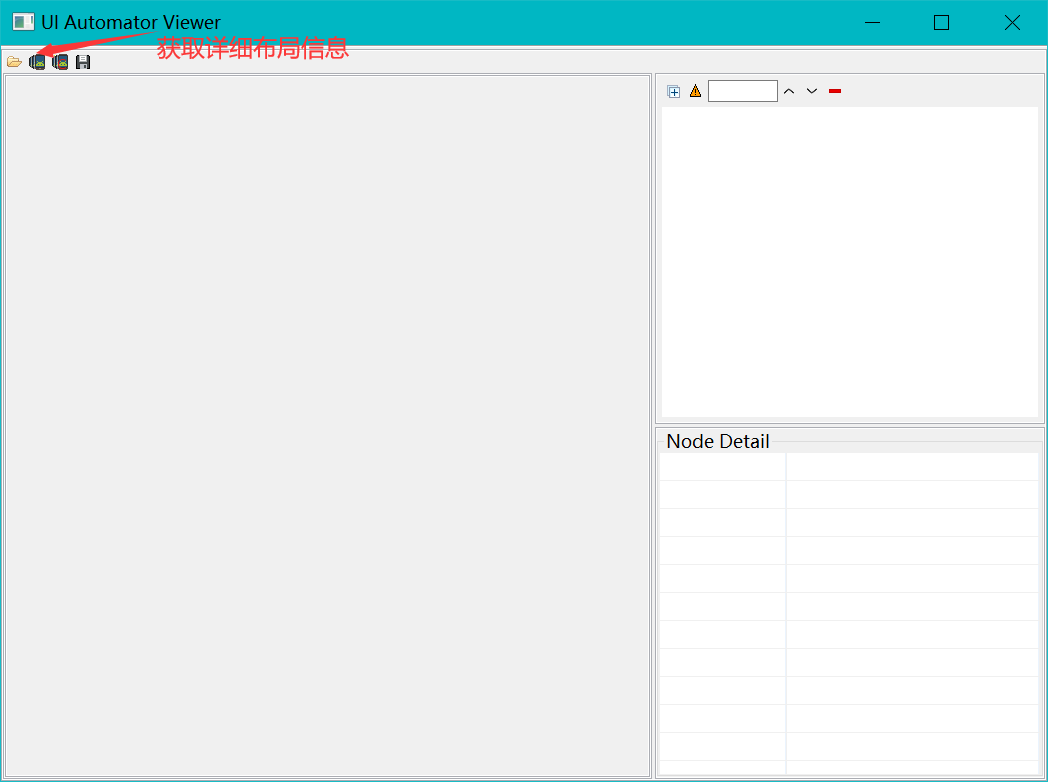Minimize the UI Automator Viewer window
The image size is (1048, 782).
pyautogui.click(x=872, y=23)
